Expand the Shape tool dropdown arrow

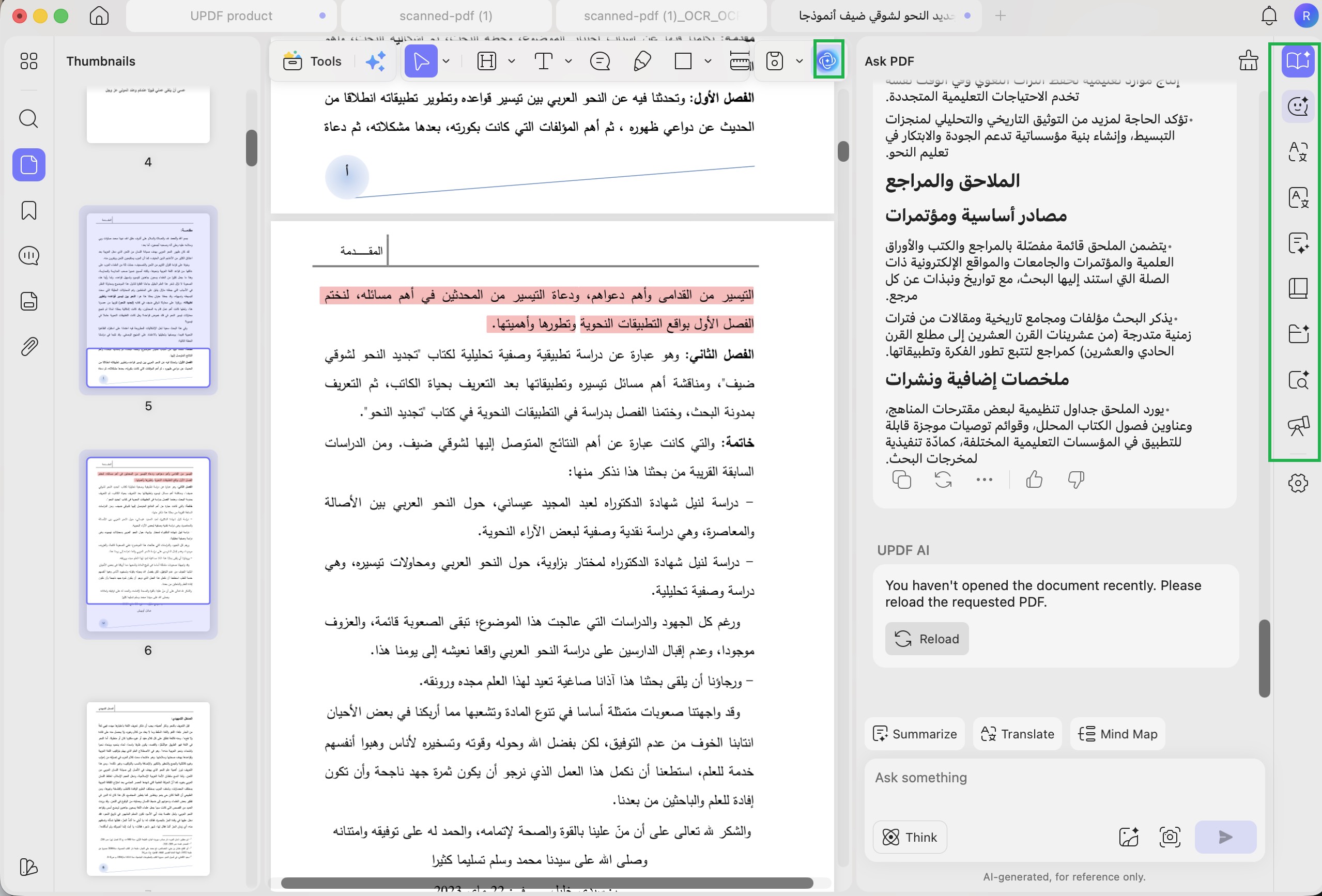coord(708,61)
